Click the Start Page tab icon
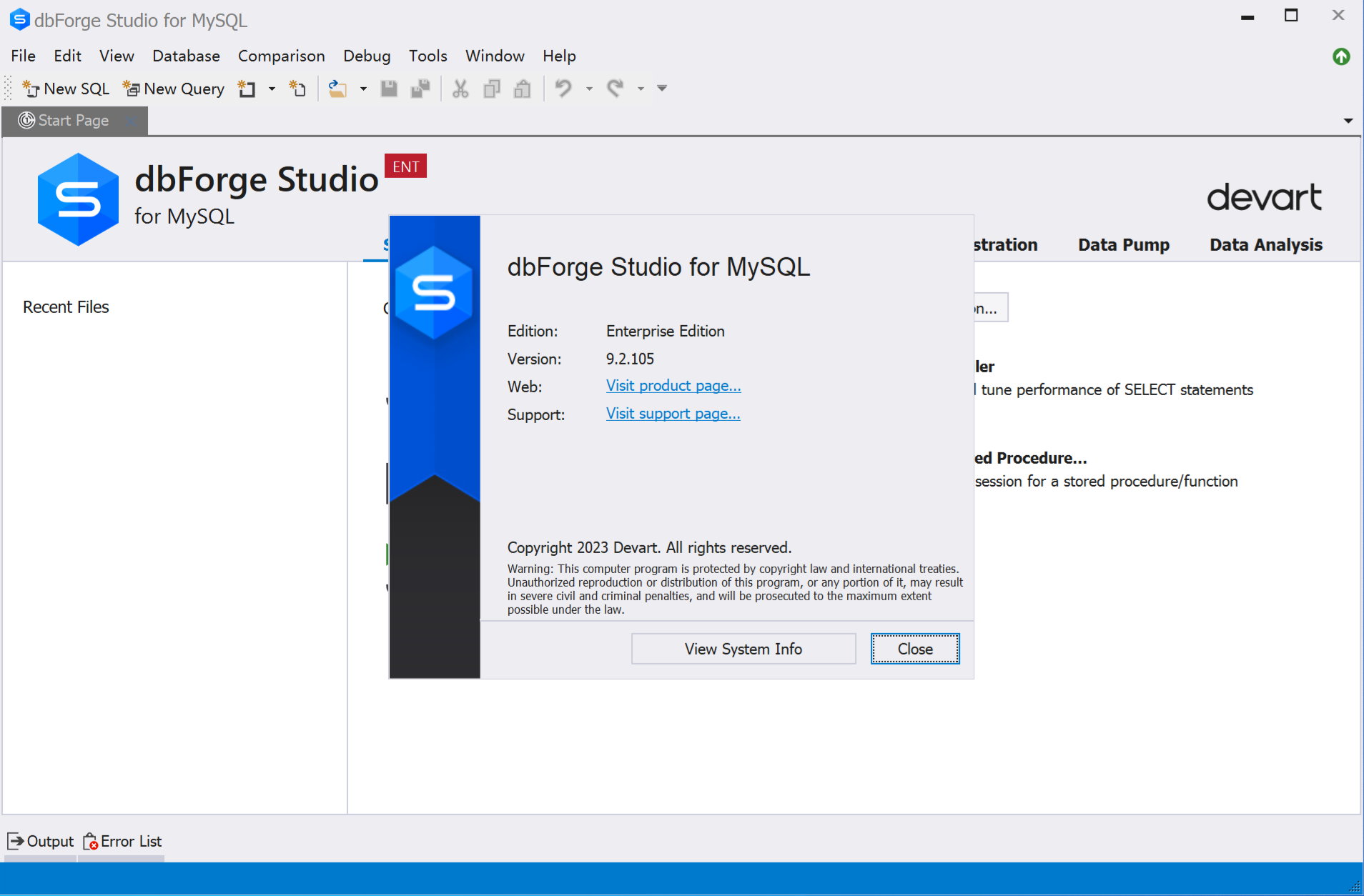Screen dimensions: 1364x896 (26, 120)
